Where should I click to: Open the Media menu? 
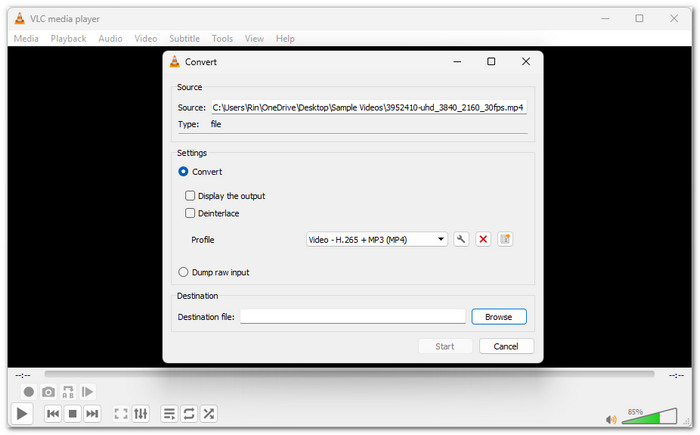(x=26, y=38)
